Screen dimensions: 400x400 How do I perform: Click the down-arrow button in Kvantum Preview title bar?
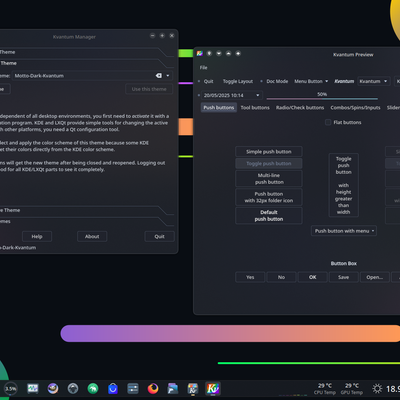219,53
